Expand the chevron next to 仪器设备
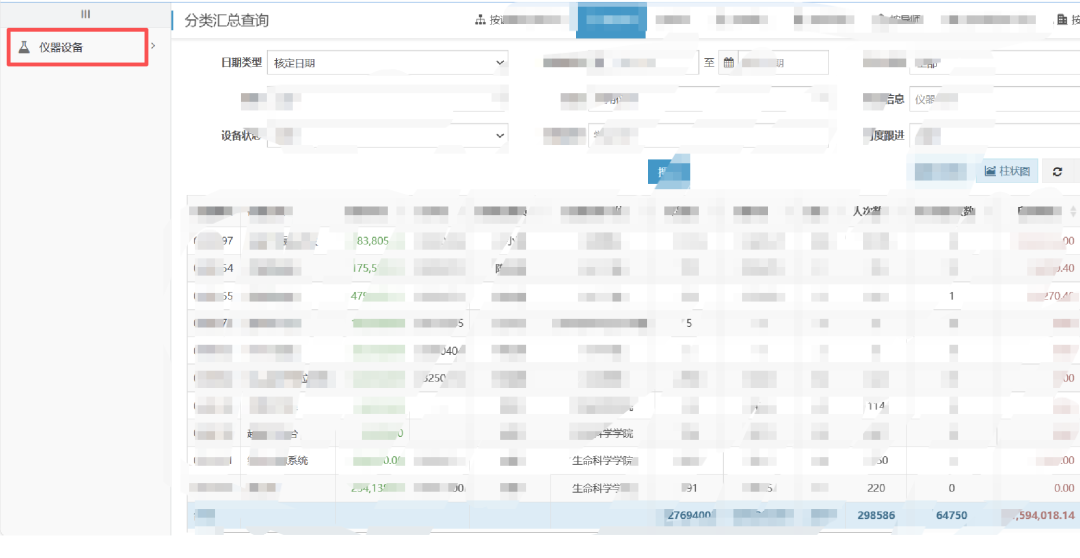The height and width of the screenshot is (558, 1080). tap(153, 45)
